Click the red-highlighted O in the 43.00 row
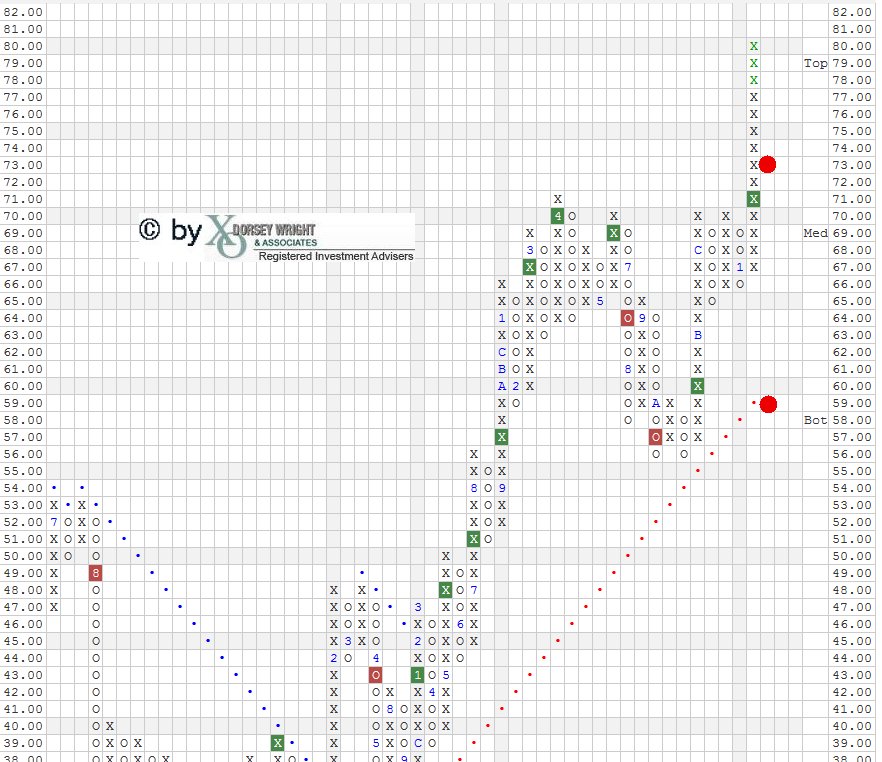This screenshot has width=882, height=762. pyautogui.click(x=376, y=675)
